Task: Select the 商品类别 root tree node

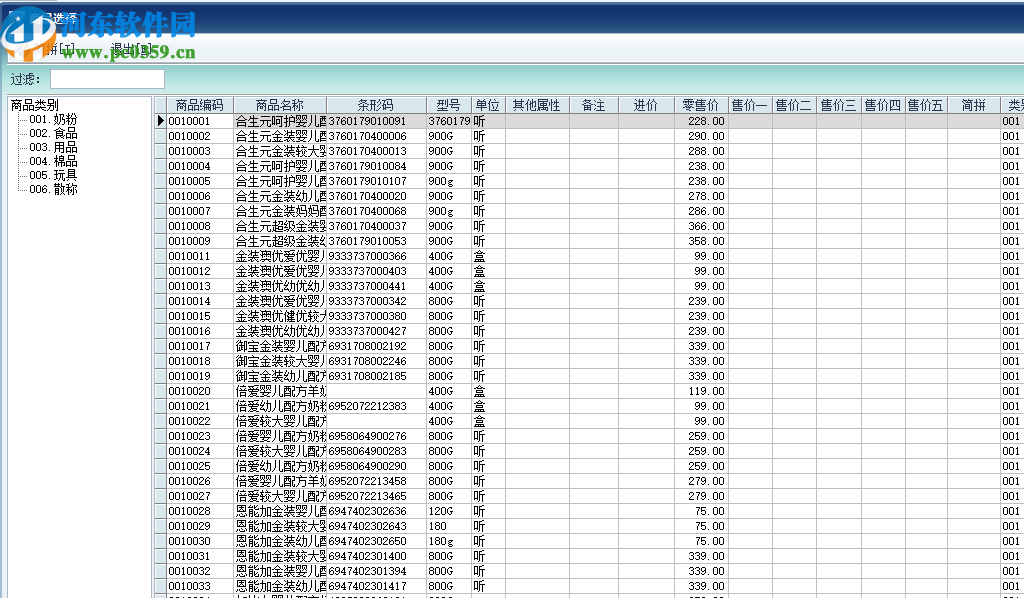Action: click(x=35, y=105)
